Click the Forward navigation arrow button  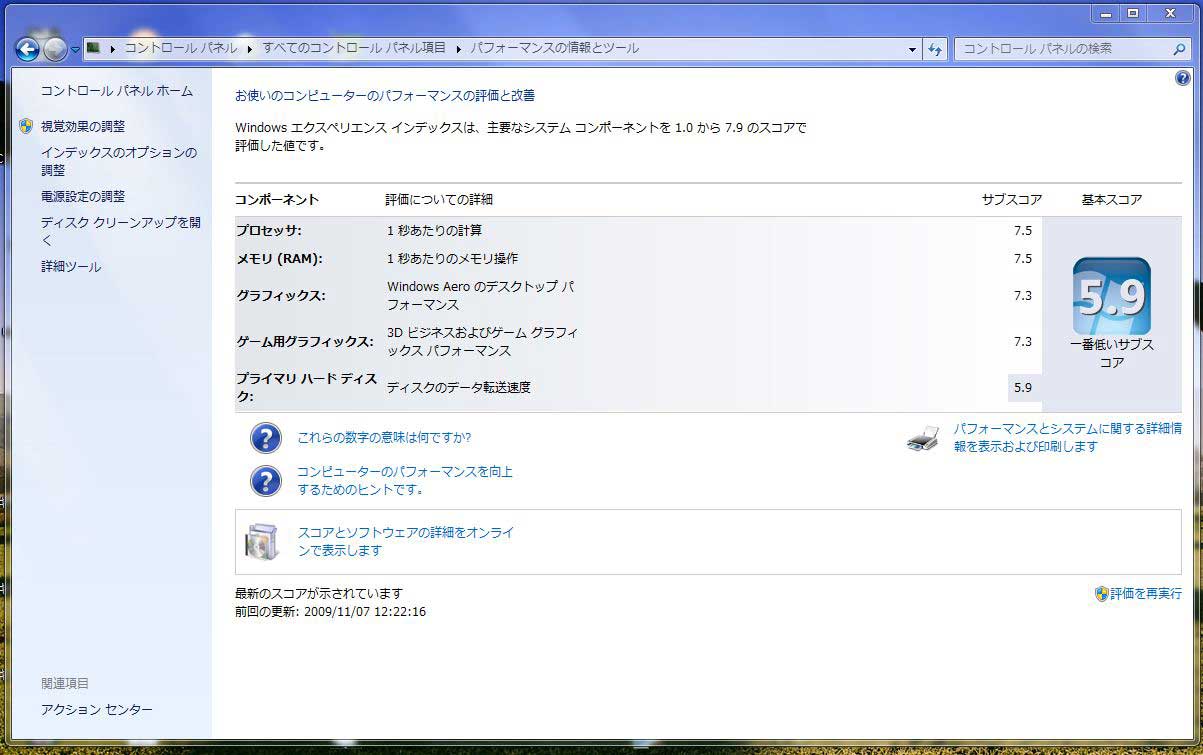[55, 48]
